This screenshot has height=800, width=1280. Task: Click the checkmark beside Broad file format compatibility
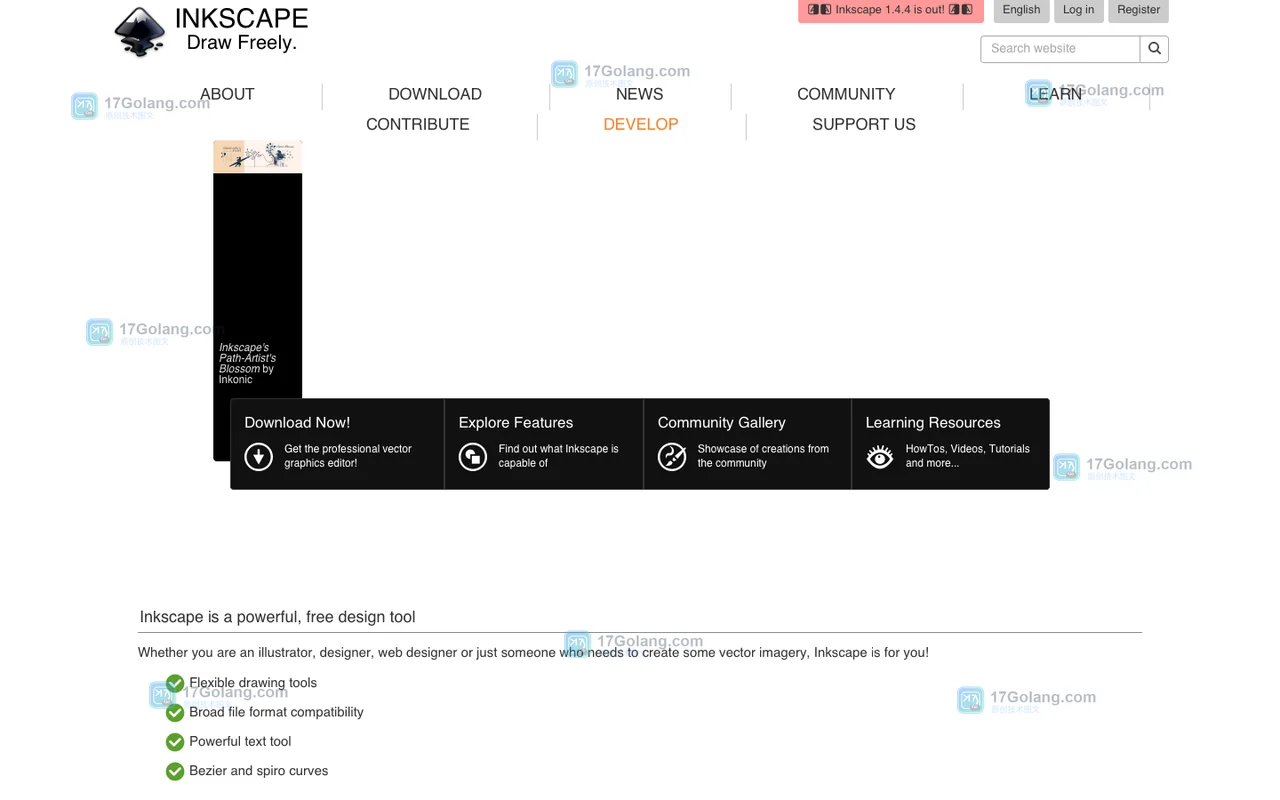point(175,712)
